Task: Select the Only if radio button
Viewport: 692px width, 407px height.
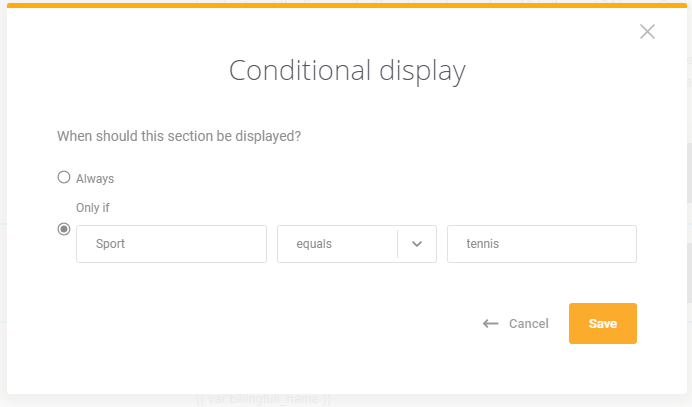Action: coord(64,229)
